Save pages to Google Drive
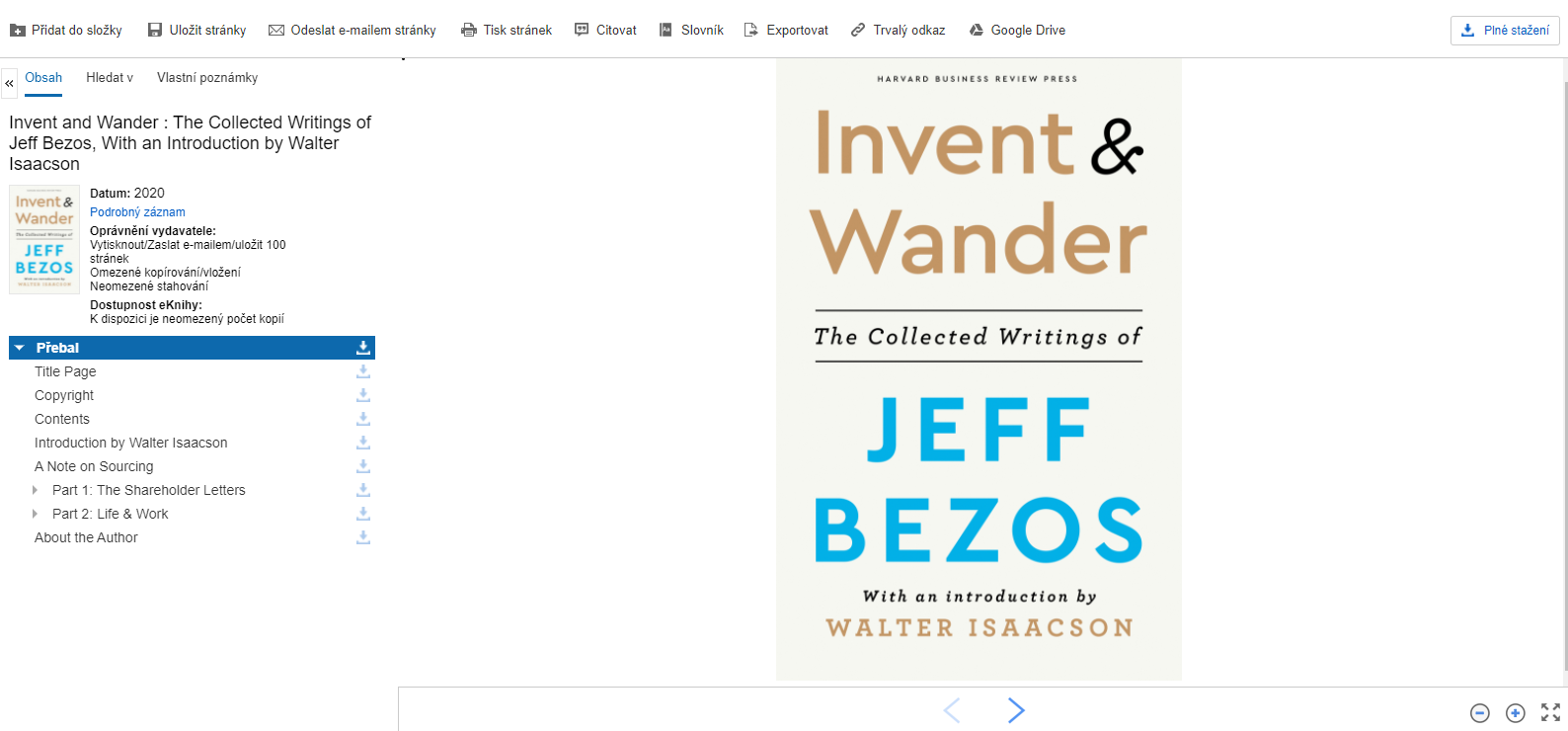1568x731 pixels. (1017, 30)
